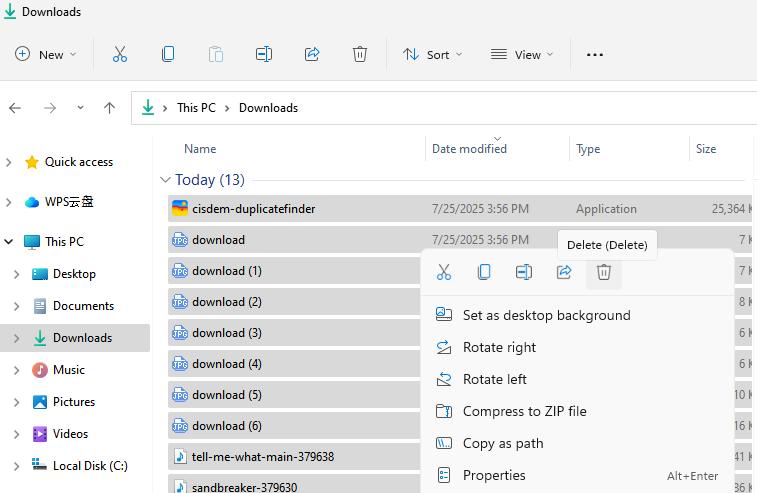This screenshot has width=757, height=493.
Task: Expand the Quick access tree node
Action: [9, 162]
